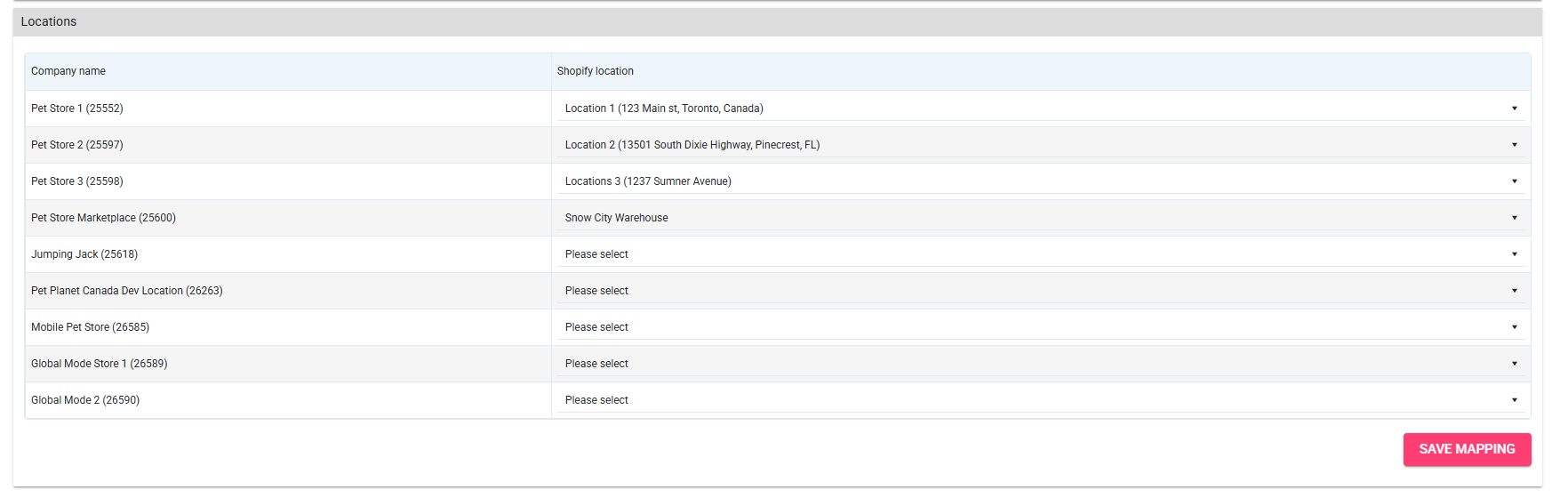Screen dimensions: 1568x498
Task: Click the Pet Planet Canada Dev Location (26263) name
Action: (127, 291)
